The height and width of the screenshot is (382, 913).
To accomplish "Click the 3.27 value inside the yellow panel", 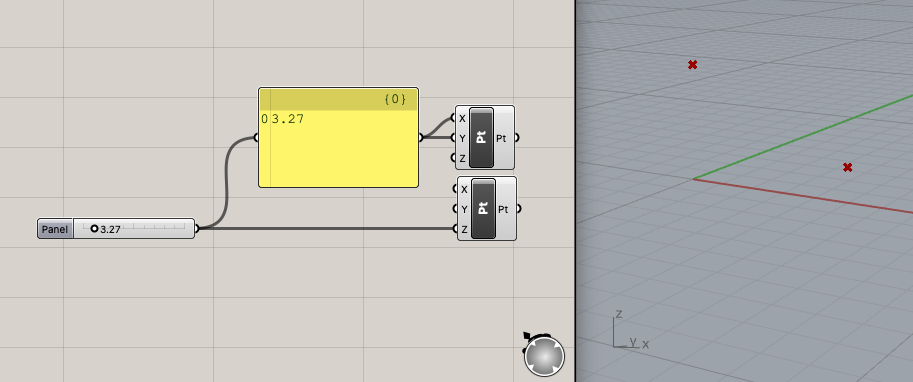I will coord(288,119).
